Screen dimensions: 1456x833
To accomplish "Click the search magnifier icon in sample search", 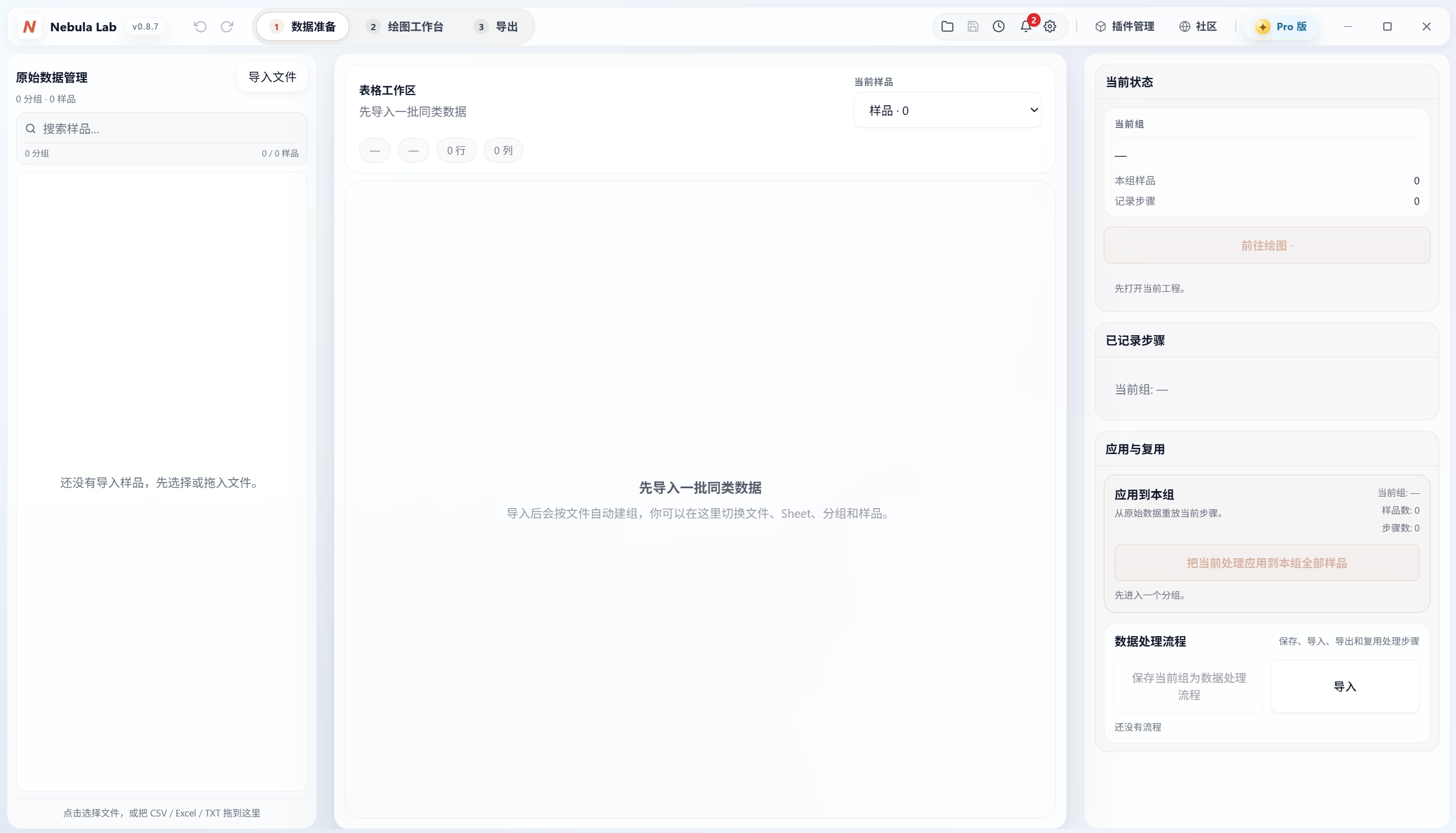I will point(31,129).
